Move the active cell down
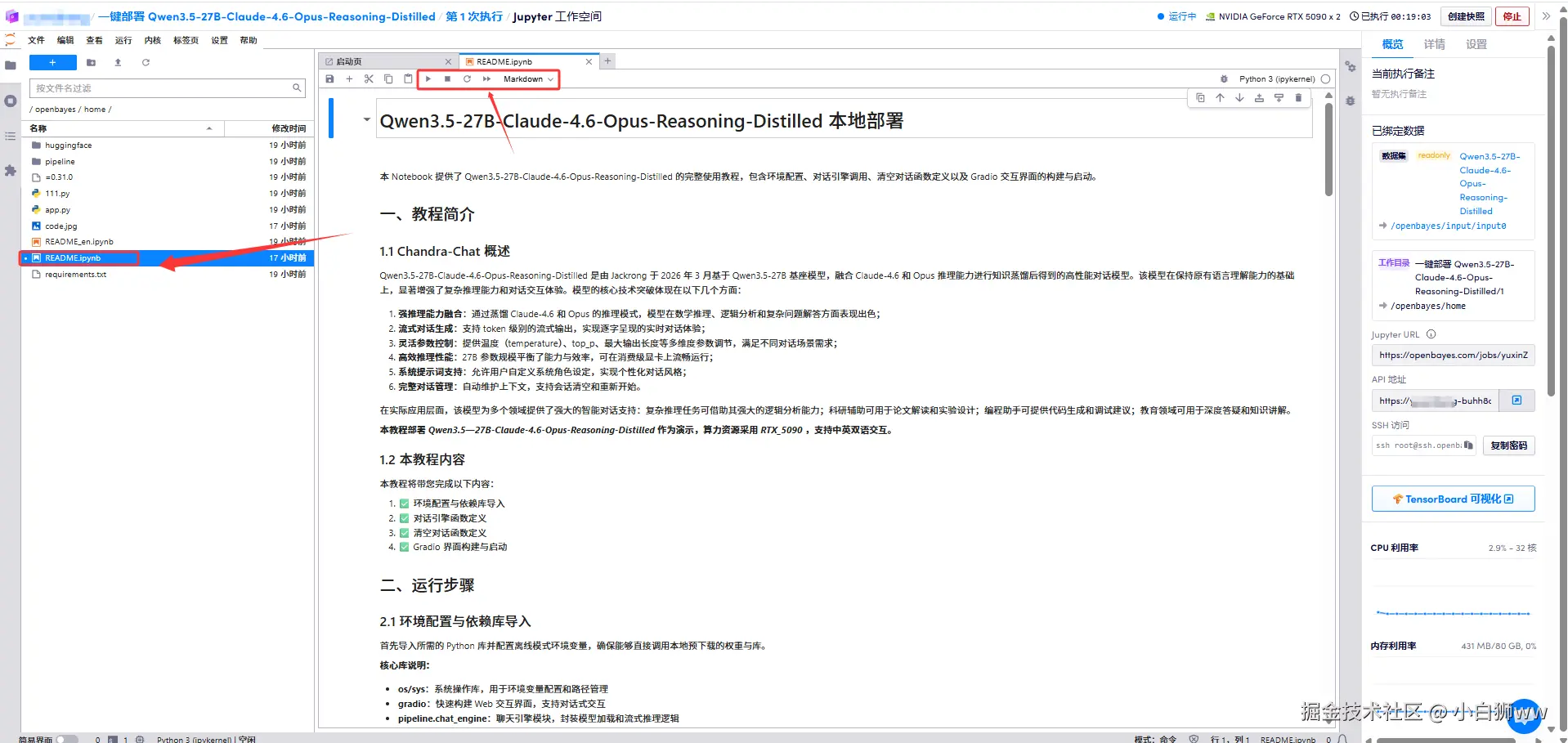1568x743 pixels. (1239, 98)
